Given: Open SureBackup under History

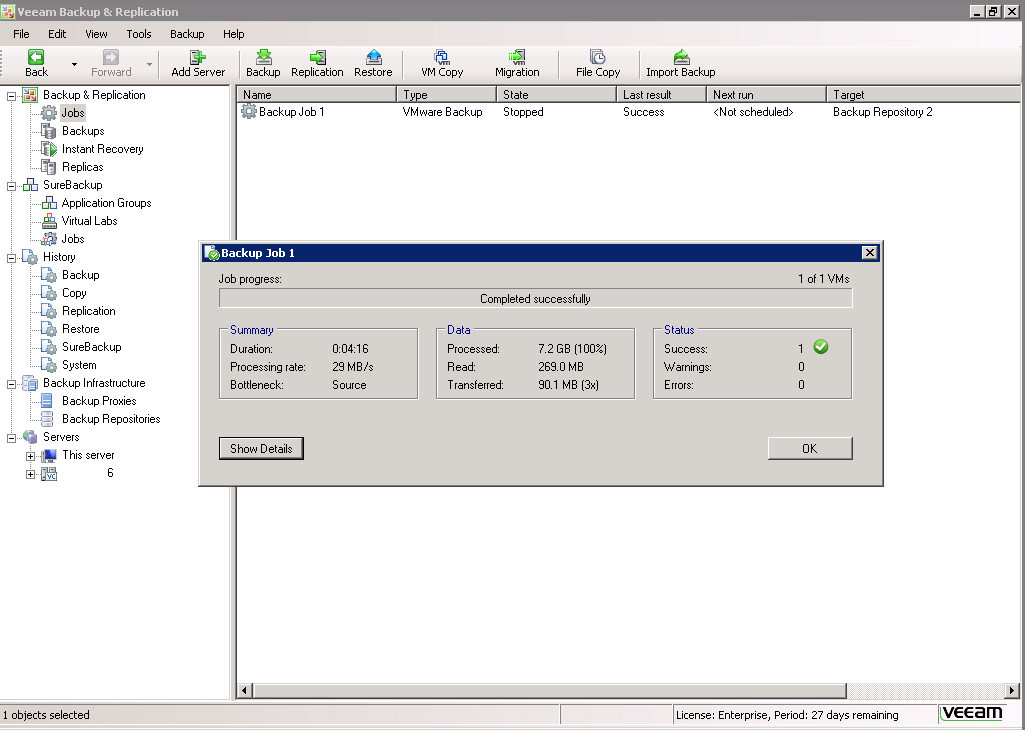Looking at the screenshot, I should click(x=91, y=347).
